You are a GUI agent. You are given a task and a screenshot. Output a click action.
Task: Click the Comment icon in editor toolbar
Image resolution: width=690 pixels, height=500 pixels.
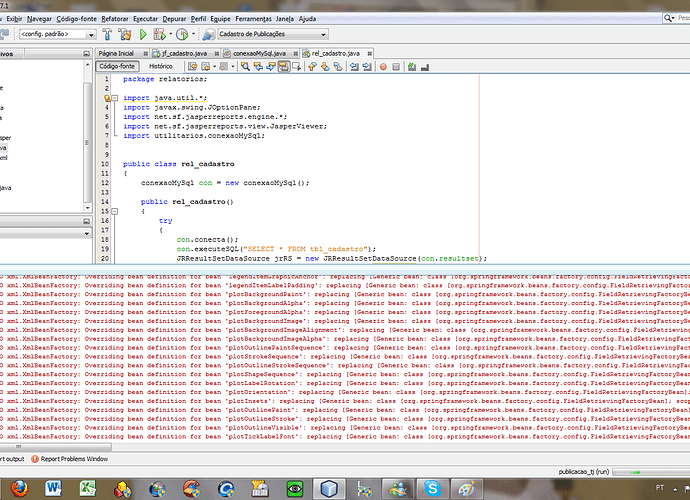click(x=412, y=66)
